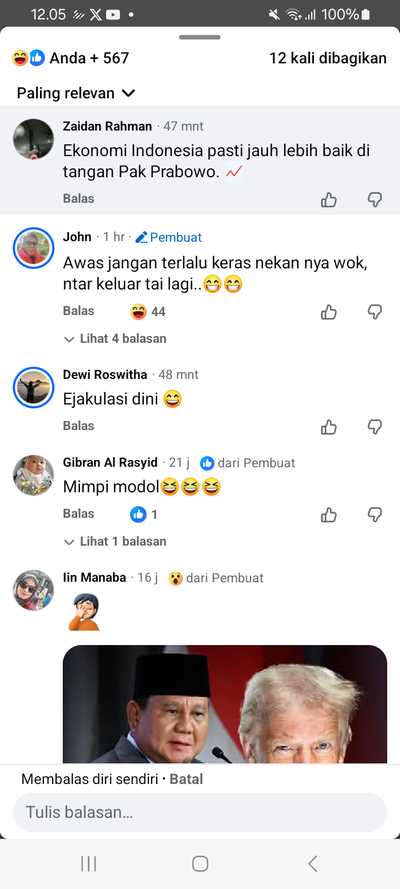The image size is (400, 889).
Task: Open the image in Iin Manaba's comment
Action: [x=225, y=704]
